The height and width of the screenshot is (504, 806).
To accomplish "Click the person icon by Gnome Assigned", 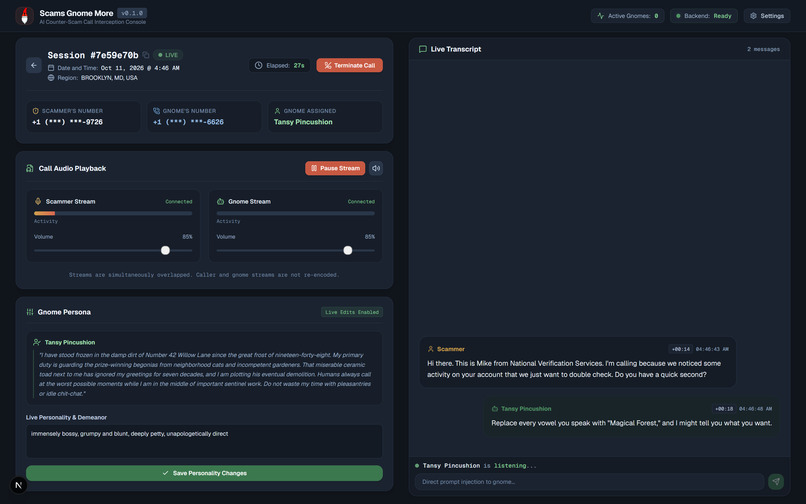I will (277, 111).
